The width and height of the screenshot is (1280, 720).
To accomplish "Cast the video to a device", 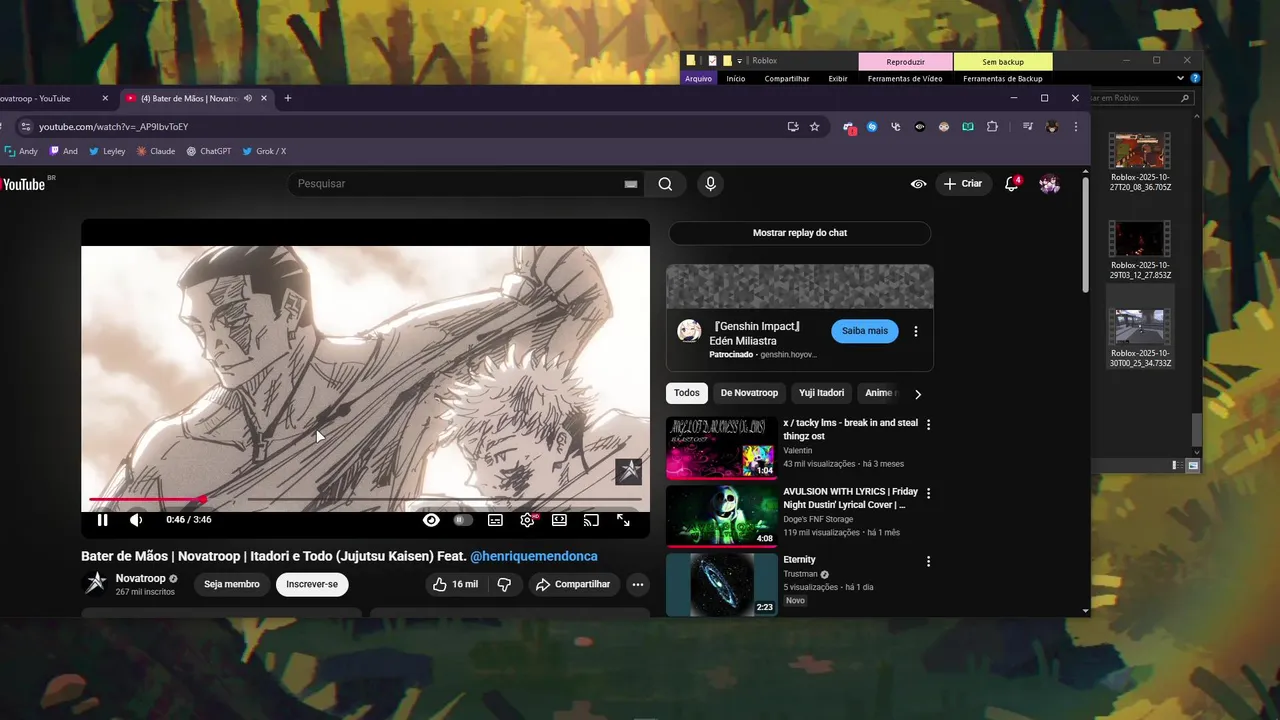I will coord(591,520).
